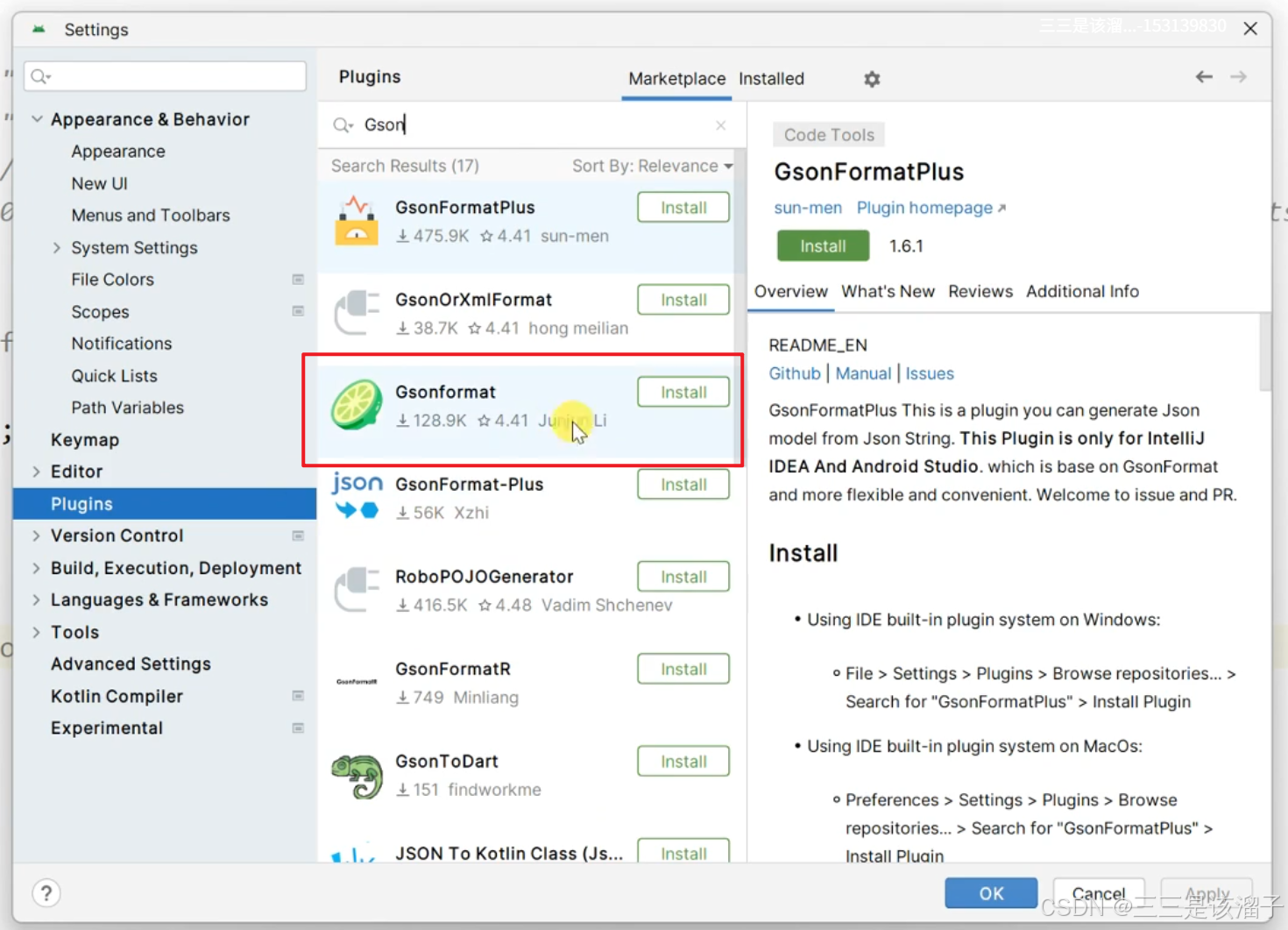The height and width of the screenshot is (930, 1288).
Task: Install GsonToDart plugin
Action: point(683,762)
